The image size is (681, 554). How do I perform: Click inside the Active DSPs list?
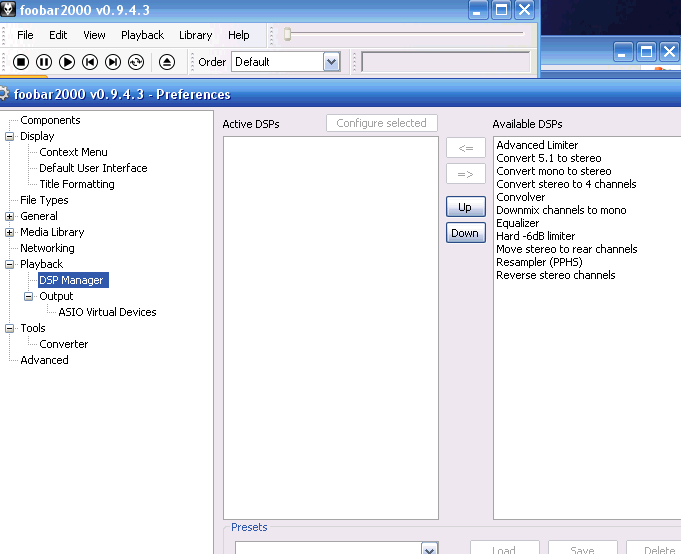tap(331, 328)
